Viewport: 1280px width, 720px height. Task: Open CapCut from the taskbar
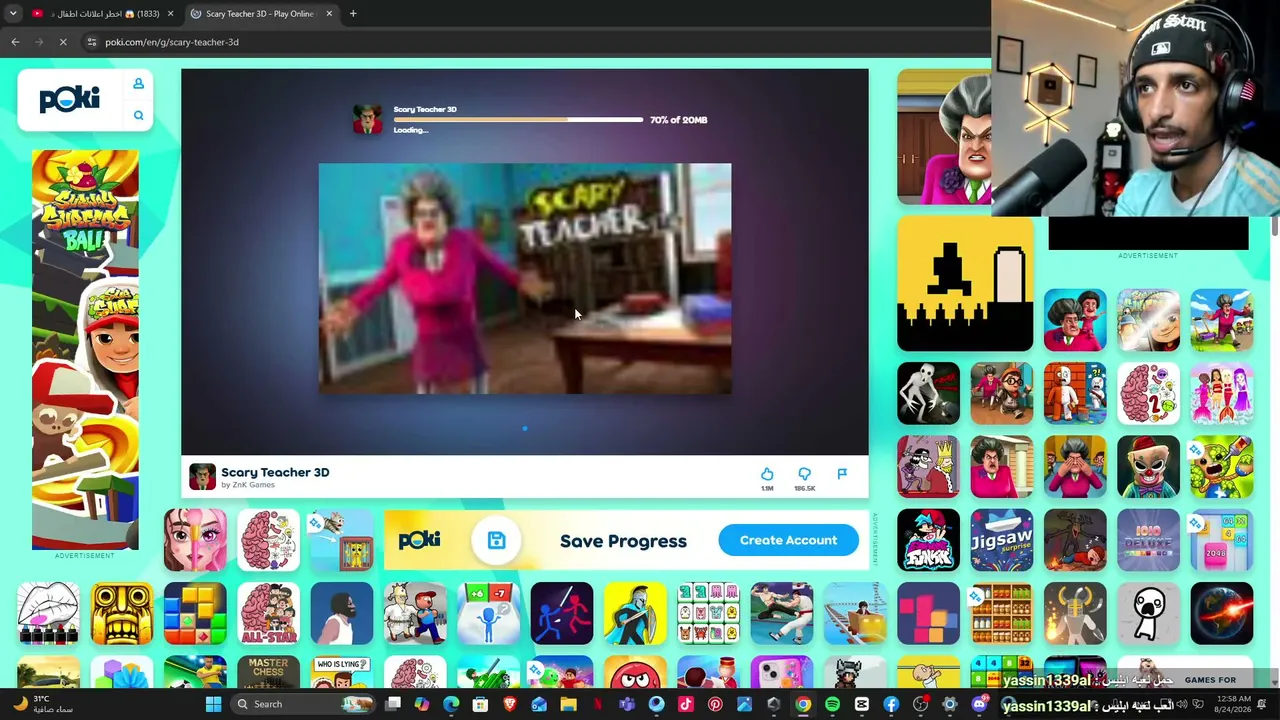pyautogui.click(x=862, y=704)
